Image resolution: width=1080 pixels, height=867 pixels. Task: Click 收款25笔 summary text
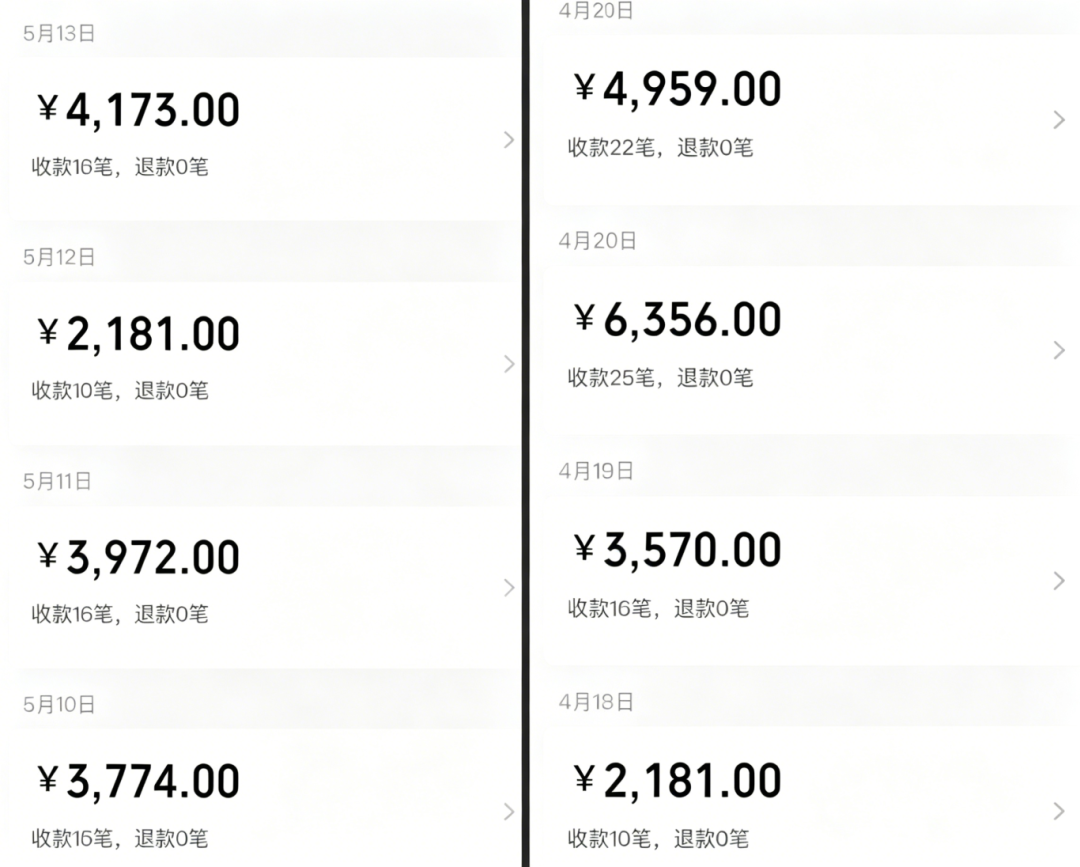pyautogui.click(x=610, y=377)
